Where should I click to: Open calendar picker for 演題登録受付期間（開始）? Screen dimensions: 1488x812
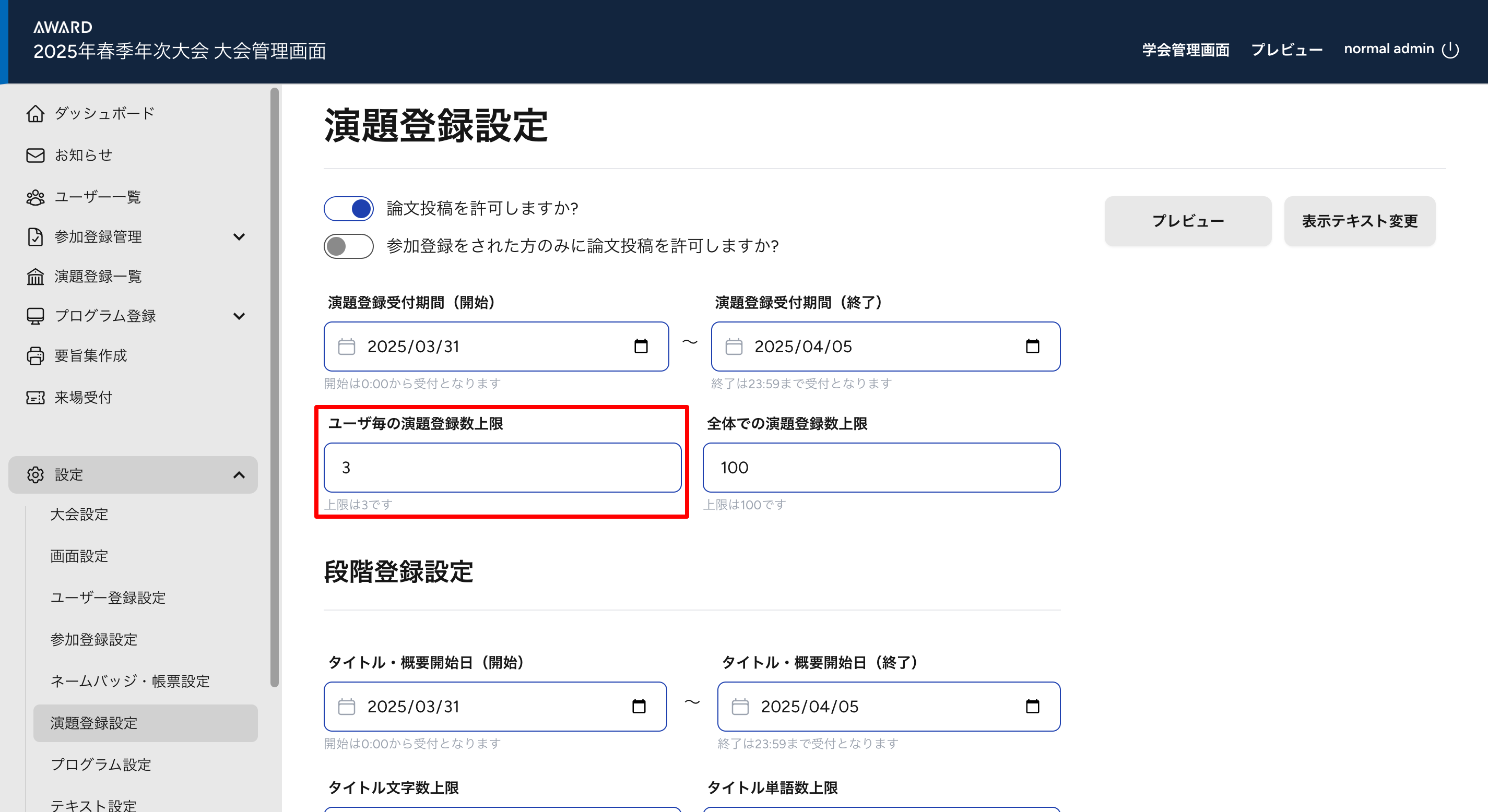pos(641,347)
